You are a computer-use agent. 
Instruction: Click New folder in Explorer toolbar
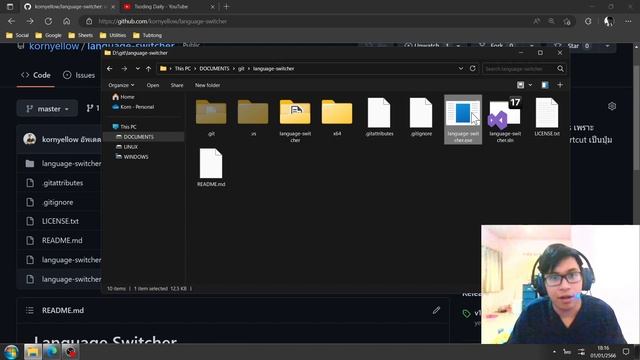point(207,85)
